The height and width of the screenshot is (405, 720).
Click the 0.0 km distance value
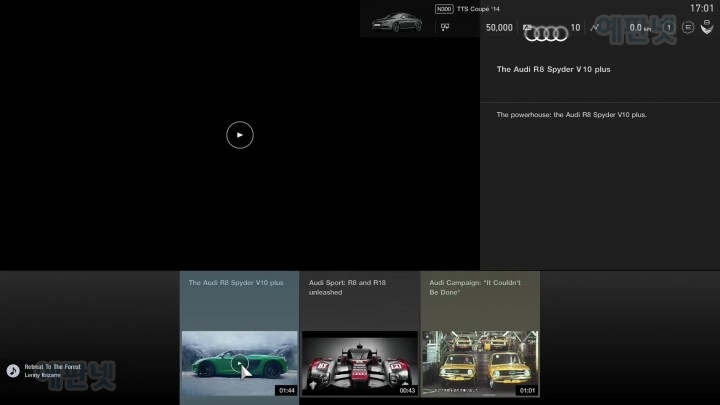(640, 28)
